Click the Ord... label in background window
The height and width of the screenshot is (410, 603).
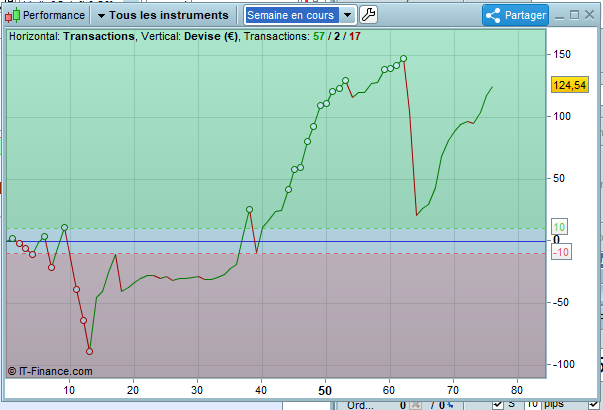360,405
